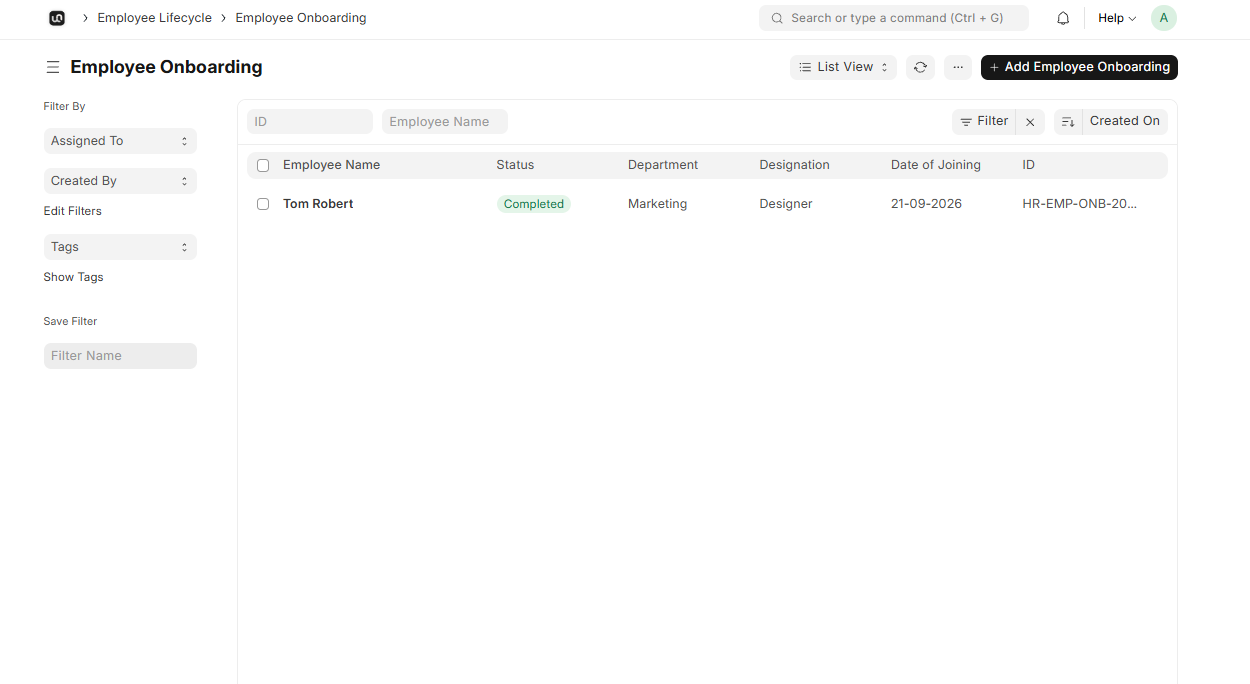Open the Tom Robert onboarding record
The width and height of the screenshot is (1250, 684).
(318, 204)
